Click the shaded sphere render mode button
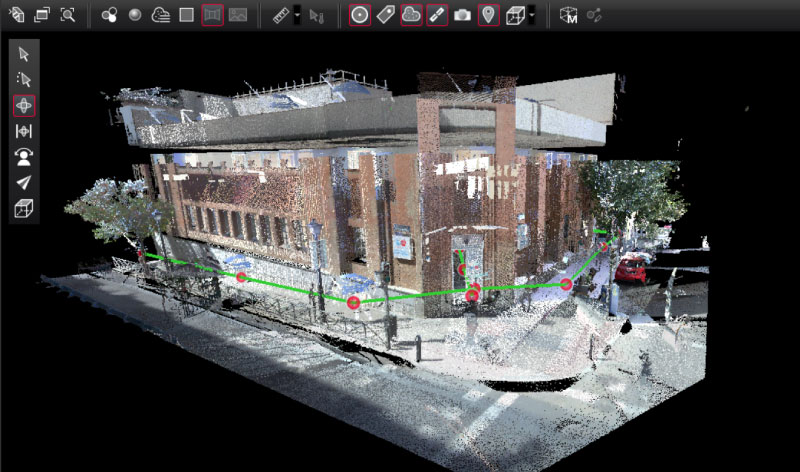Screen dimensions: 800x472 pos(135,15)
